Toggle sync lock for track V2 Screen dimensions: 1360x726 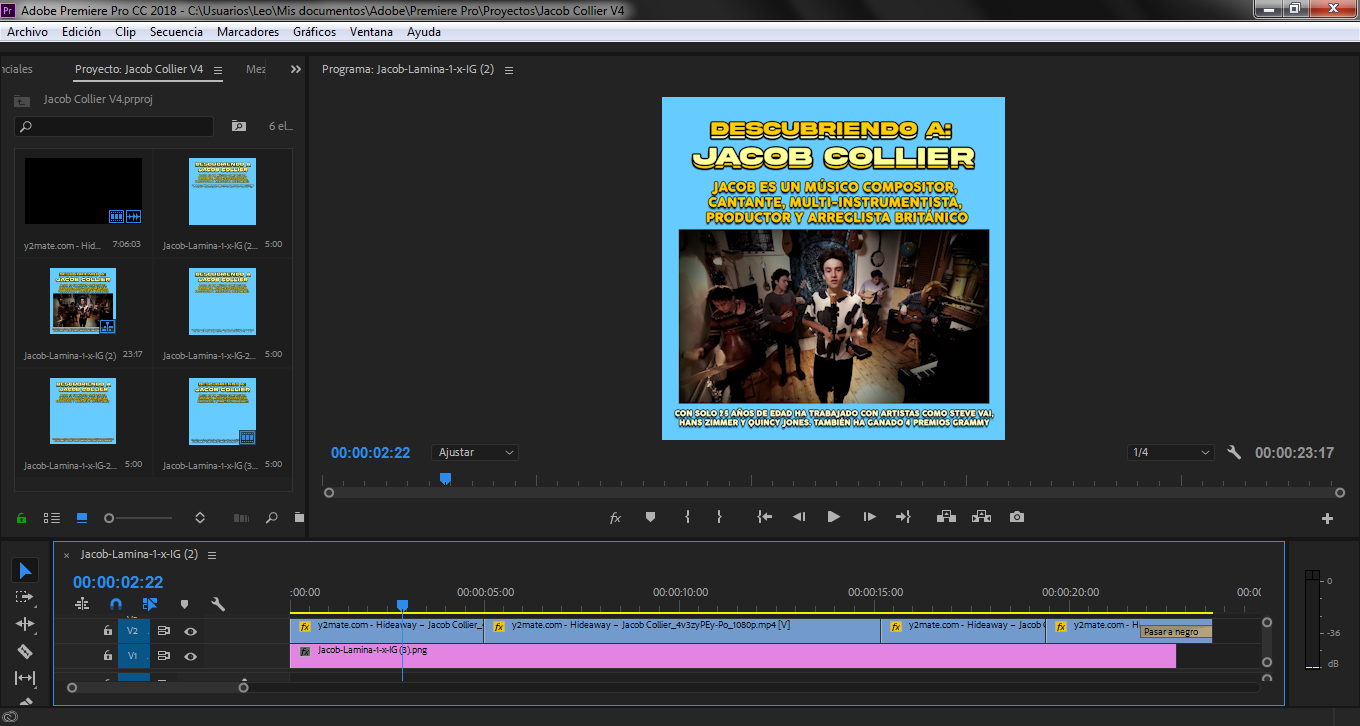coord(163,631)
